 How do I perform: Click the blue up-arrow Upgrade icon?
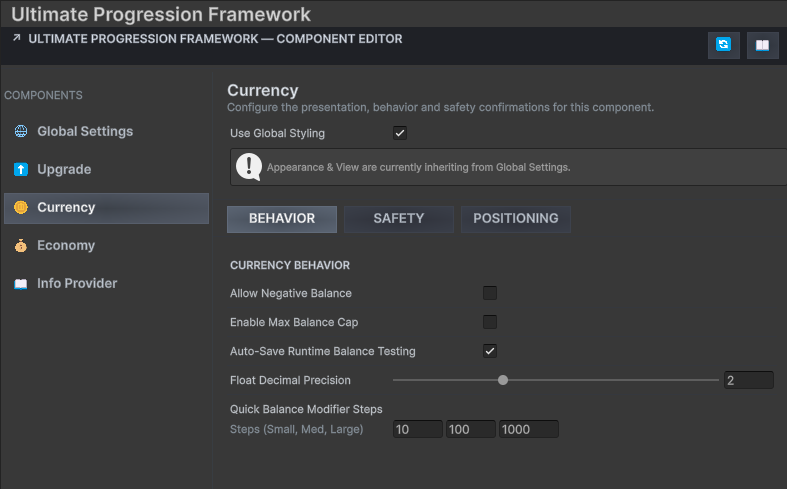[x=21, y=169]
